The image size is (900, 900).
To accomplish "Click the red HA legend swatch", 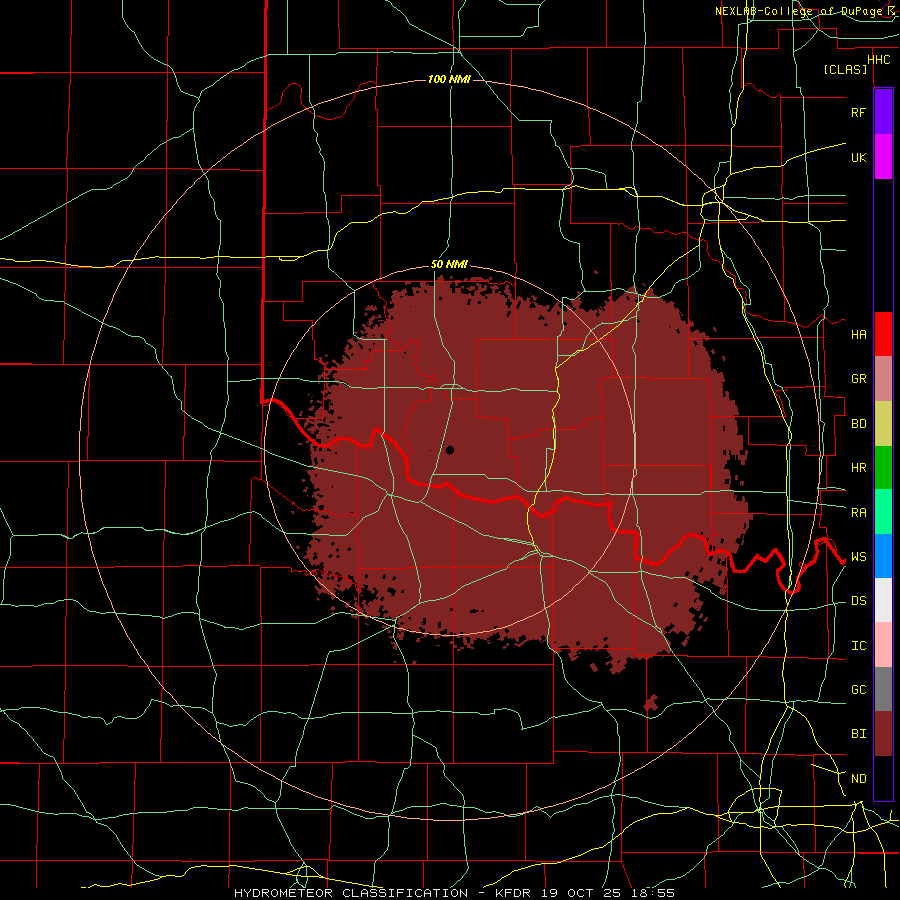I will click(x=883, y=334).
